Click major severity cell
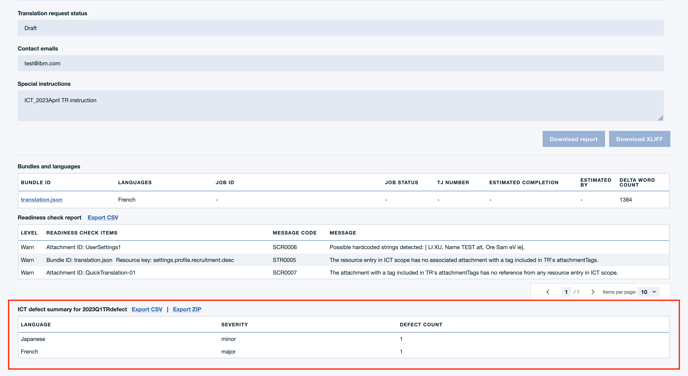688x376 pixels. pyautogui.click(x=228, y=352)
